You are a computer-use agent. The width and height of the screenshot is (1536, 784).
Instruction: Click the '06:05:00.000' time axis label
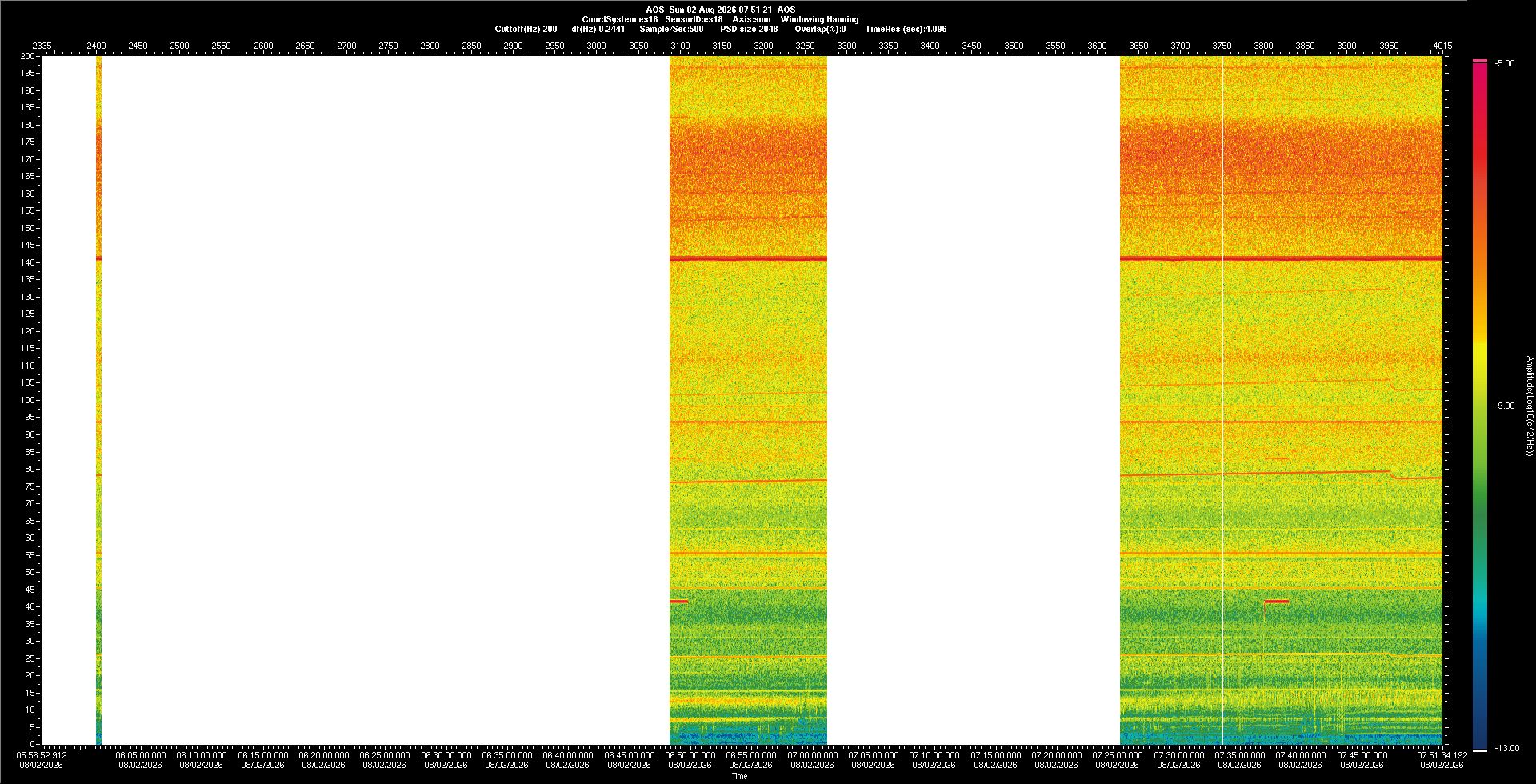pos(140,754)
